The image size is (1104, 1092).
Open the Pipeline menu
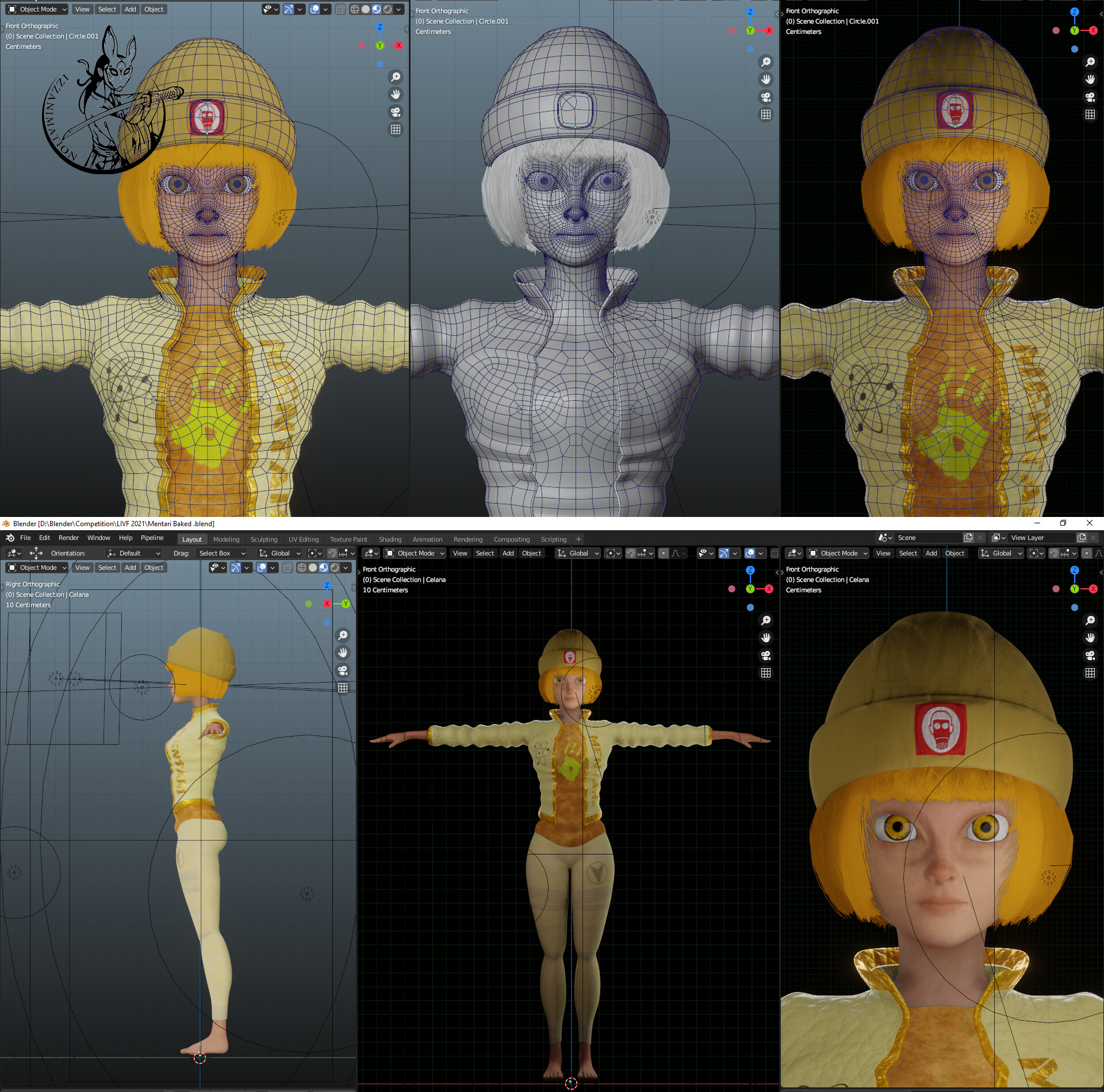coord(152,538)
